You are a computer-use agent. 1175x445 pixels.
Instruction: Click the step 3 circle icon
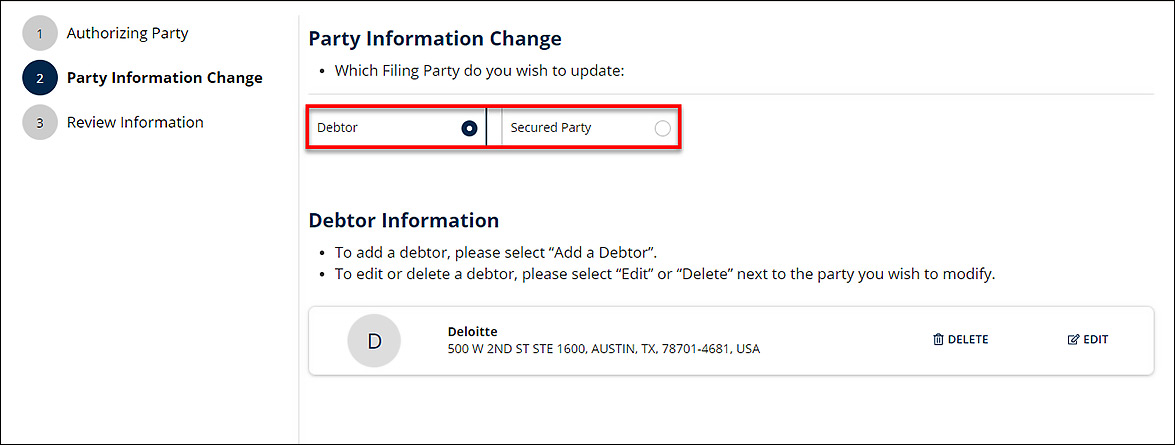[40, 123]
